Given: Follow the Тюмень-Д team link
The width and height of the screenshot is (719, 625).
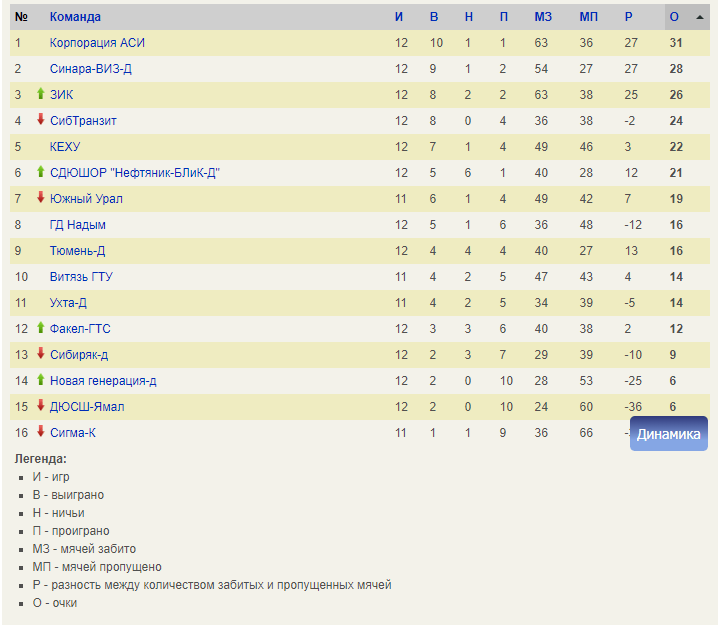Looking at the screenshot, I should tap(77, 250).
